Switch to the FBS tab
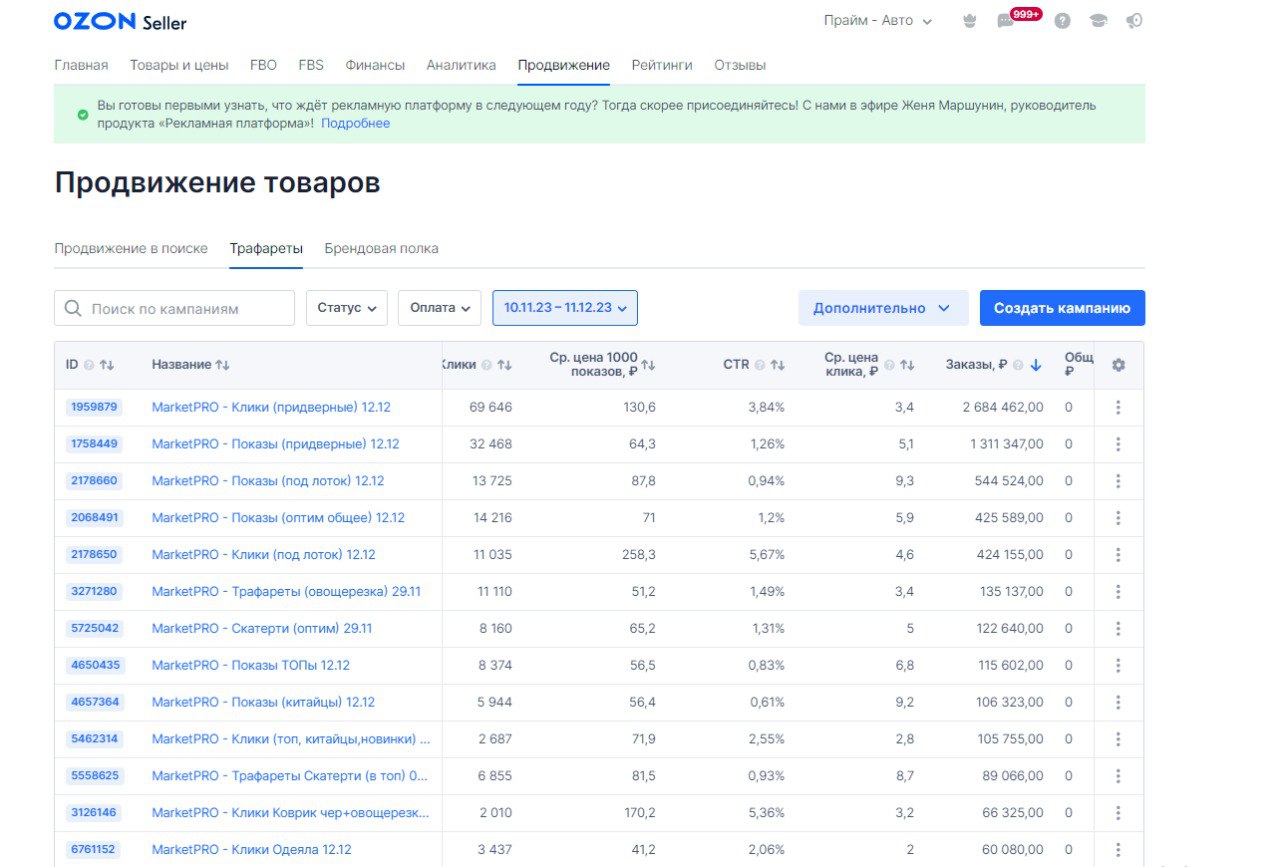The width and height of the screenshot is (1280, 867). pyautogui.click(x=311, y=65)
